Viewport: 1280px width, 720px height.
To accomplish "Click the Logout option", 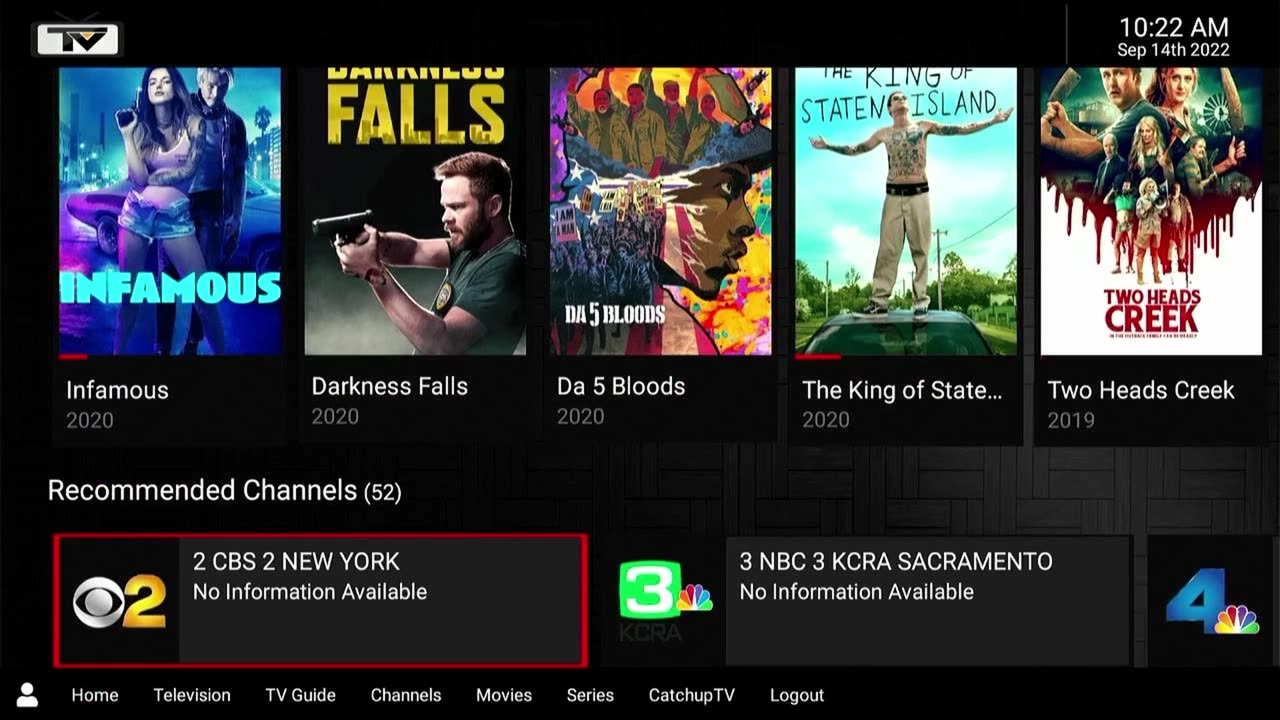I will (797, 695).
